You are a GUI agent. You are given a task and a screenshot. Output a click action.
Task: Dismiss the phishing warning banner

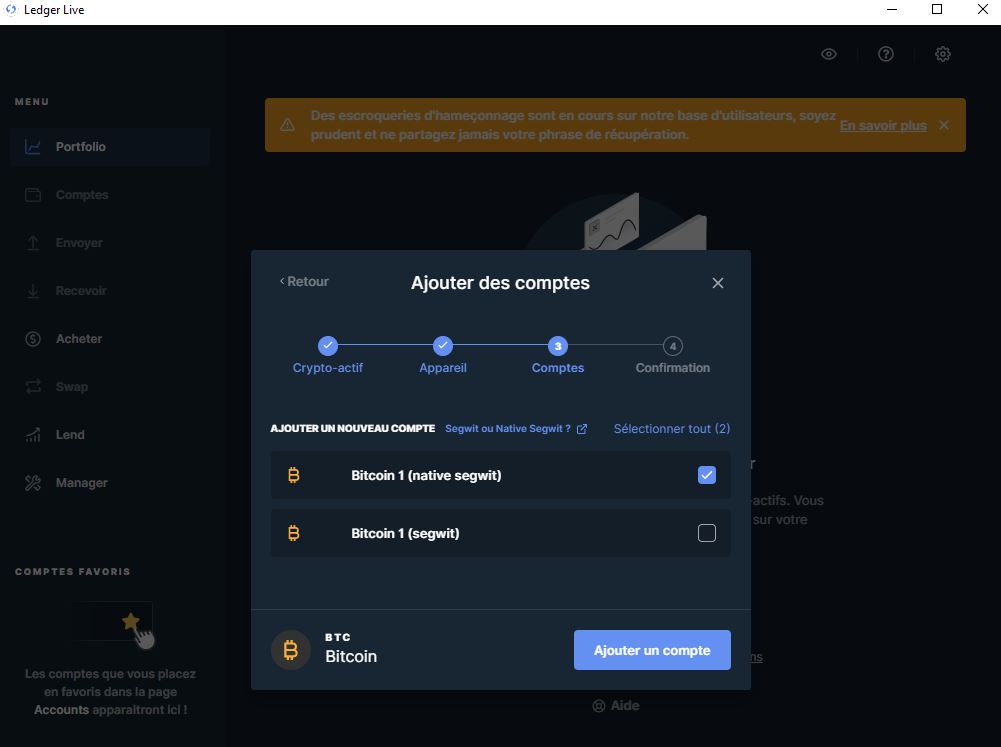944,125
